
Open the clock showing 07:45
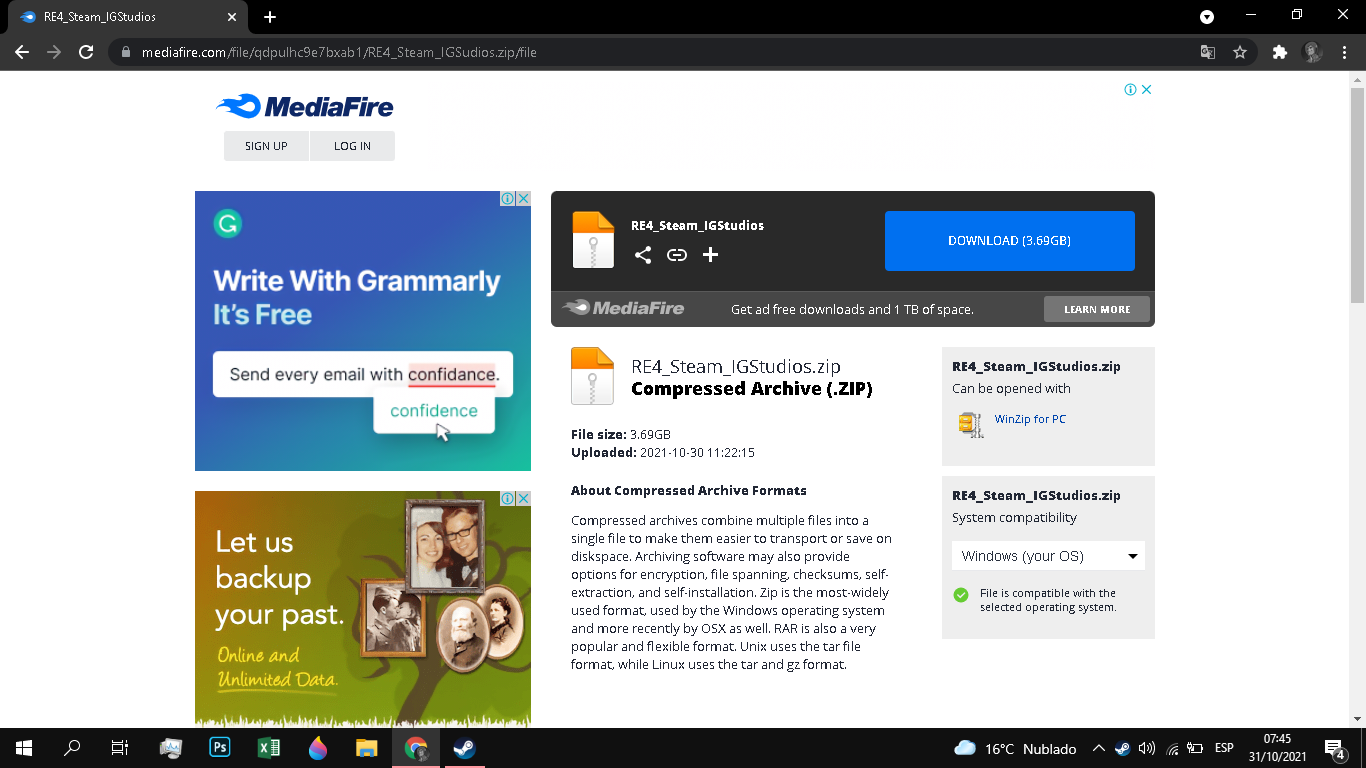coord(1277,748)
